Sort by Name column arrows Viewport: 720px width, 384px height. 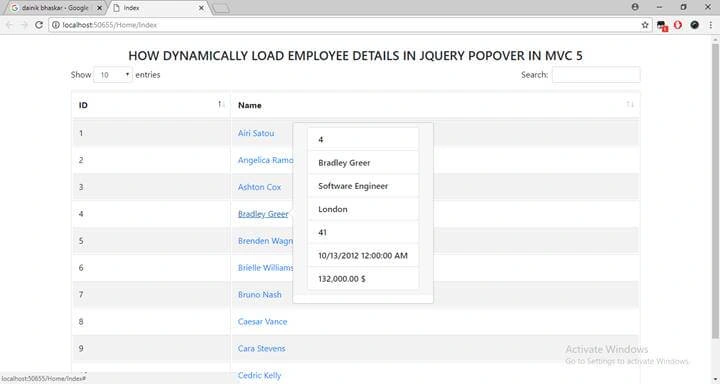(630, 105)
